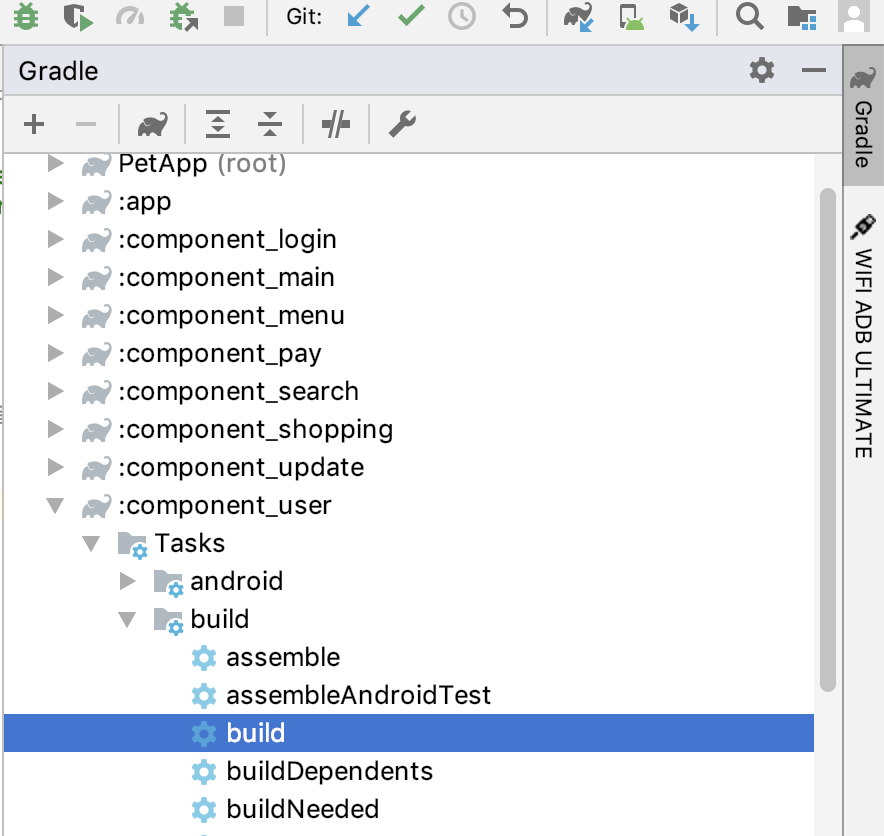Collapse all nodes in Gradle tree
Viewport: 884px width, 836px height.
pos(270,124)
